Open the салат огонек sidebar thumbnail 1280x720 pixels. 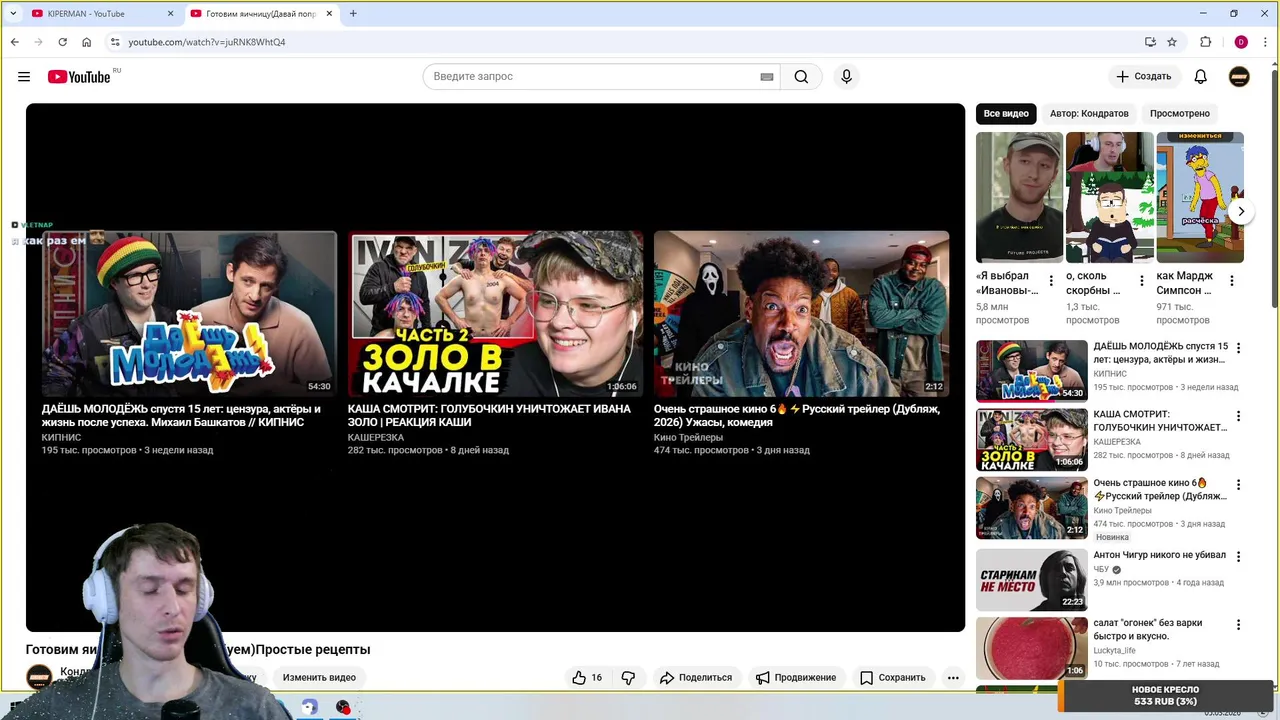tap(1032, 648)
